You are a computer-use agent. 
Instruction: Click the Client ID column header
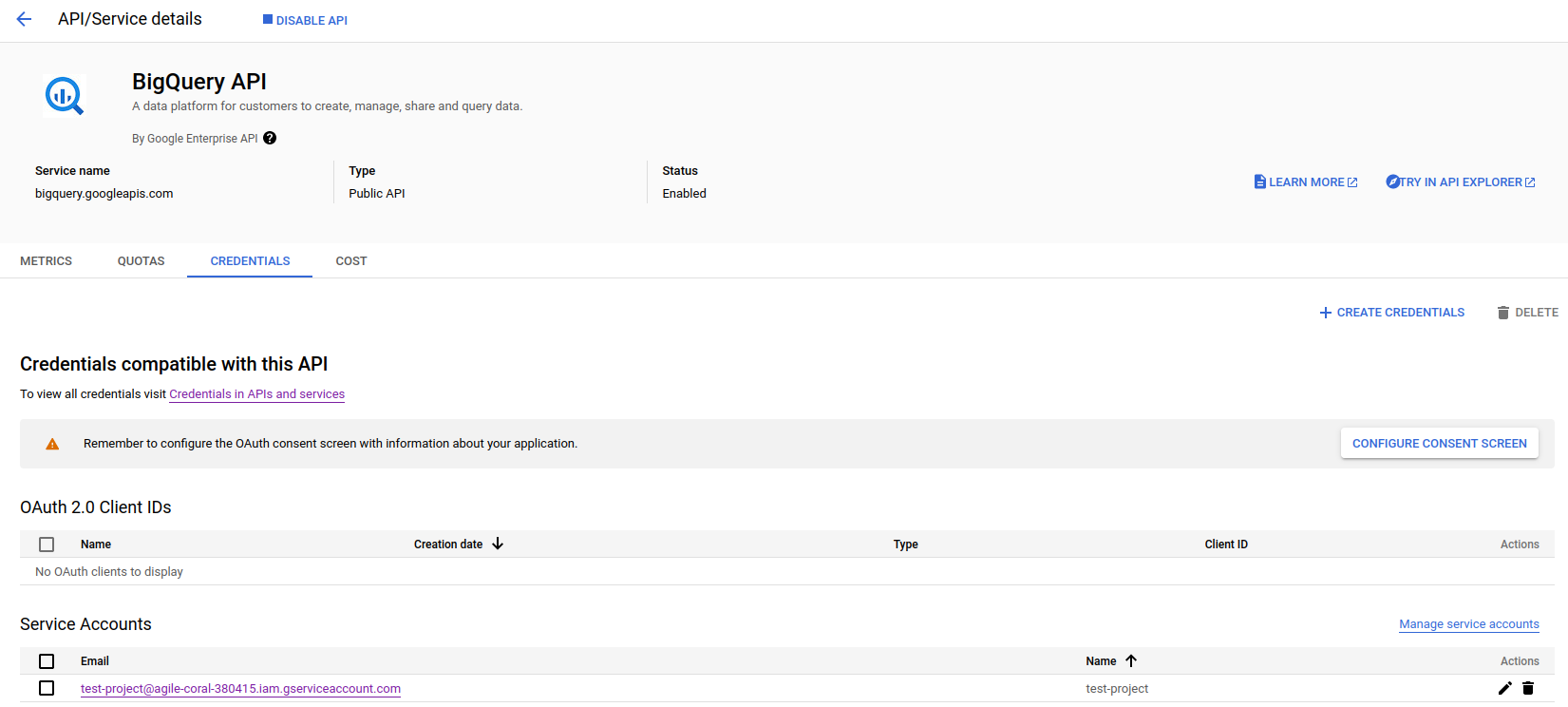(1226, 545)
